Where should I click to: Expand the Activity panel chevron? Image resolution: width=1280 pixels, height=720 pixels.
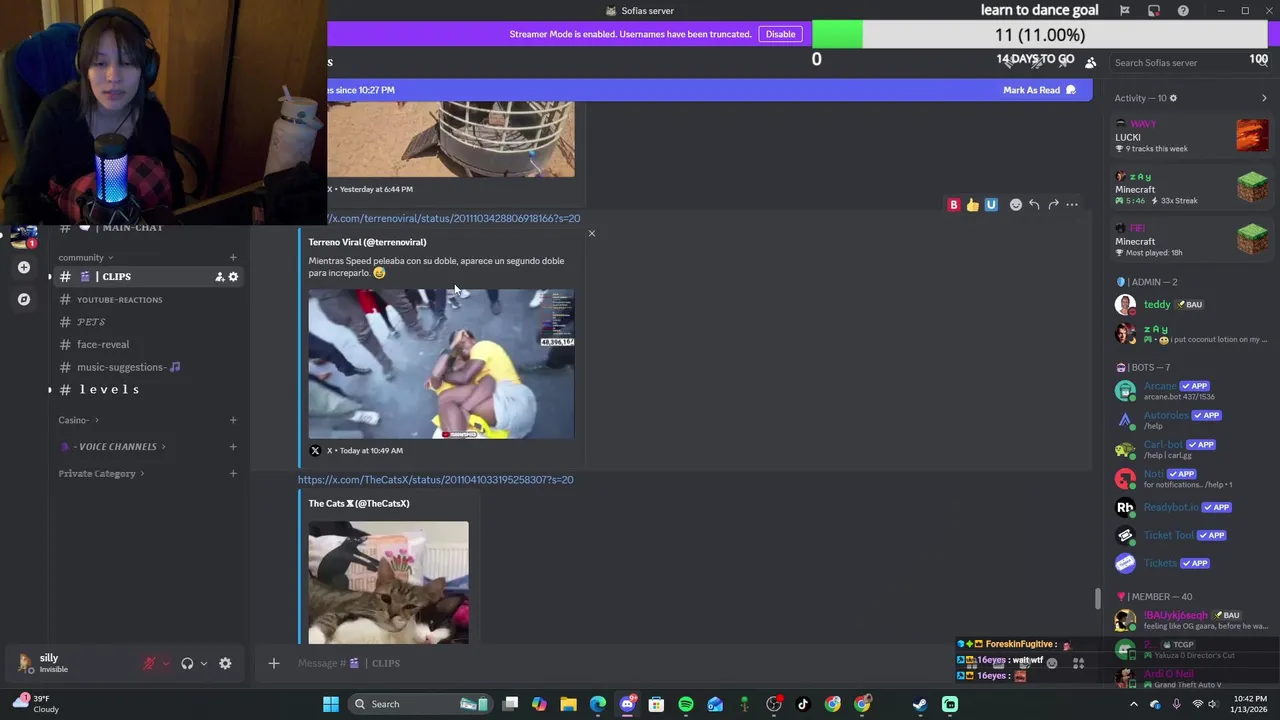pos(1264,98)
